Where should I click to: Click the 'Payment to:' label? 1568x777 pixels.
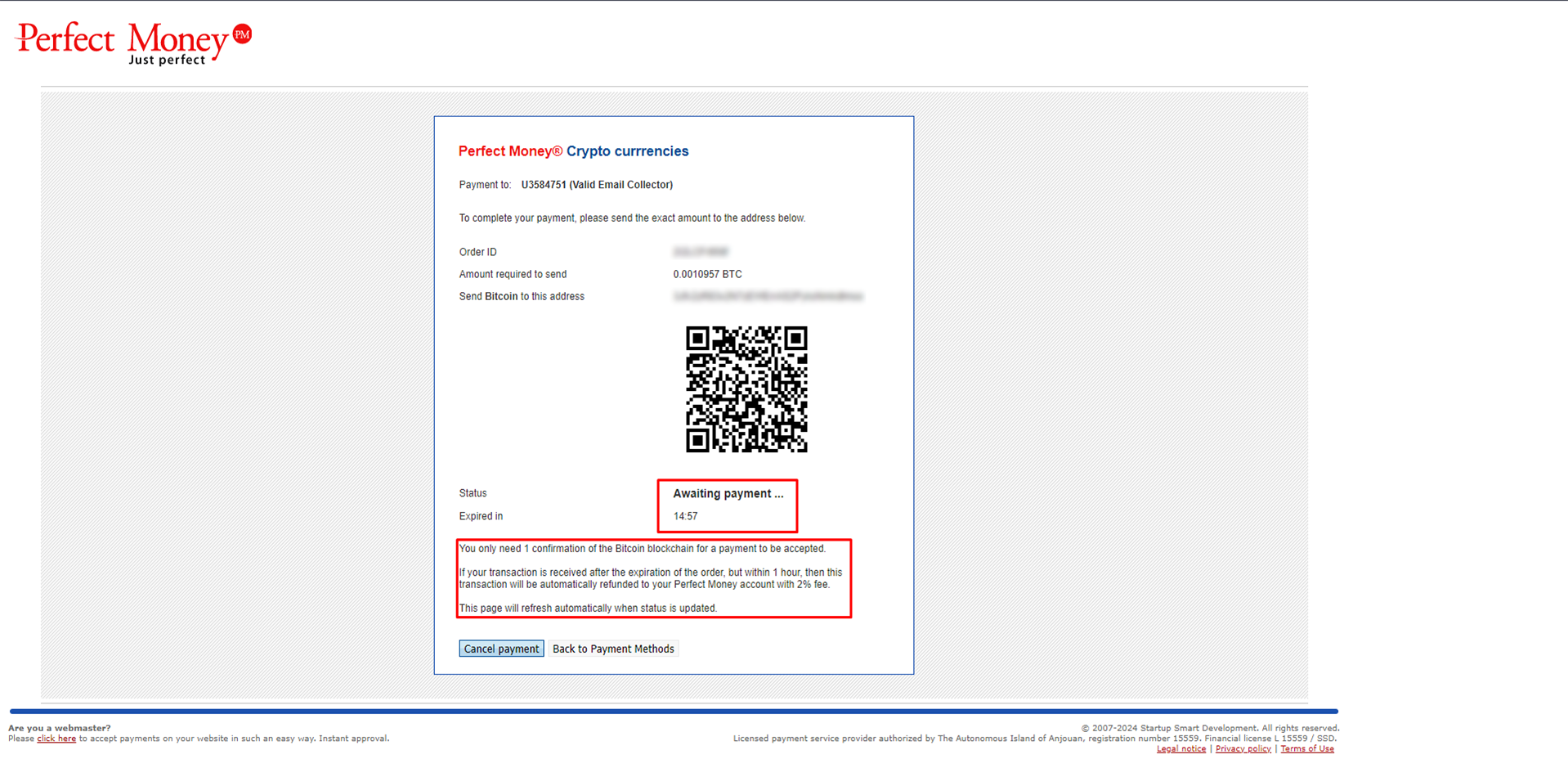[x=485, y=185]
